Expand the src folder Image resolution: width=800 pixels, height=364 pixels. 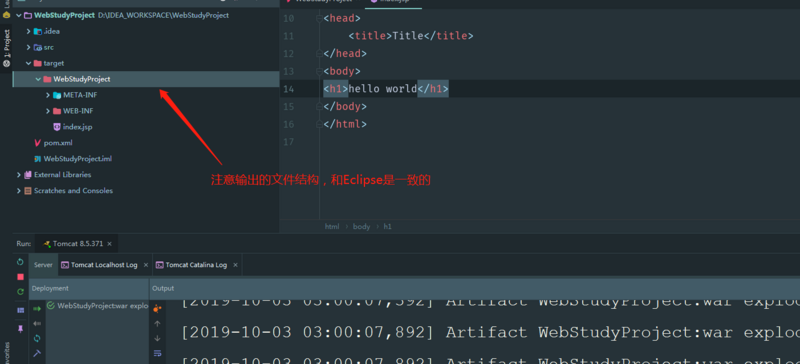coord(29,47)
